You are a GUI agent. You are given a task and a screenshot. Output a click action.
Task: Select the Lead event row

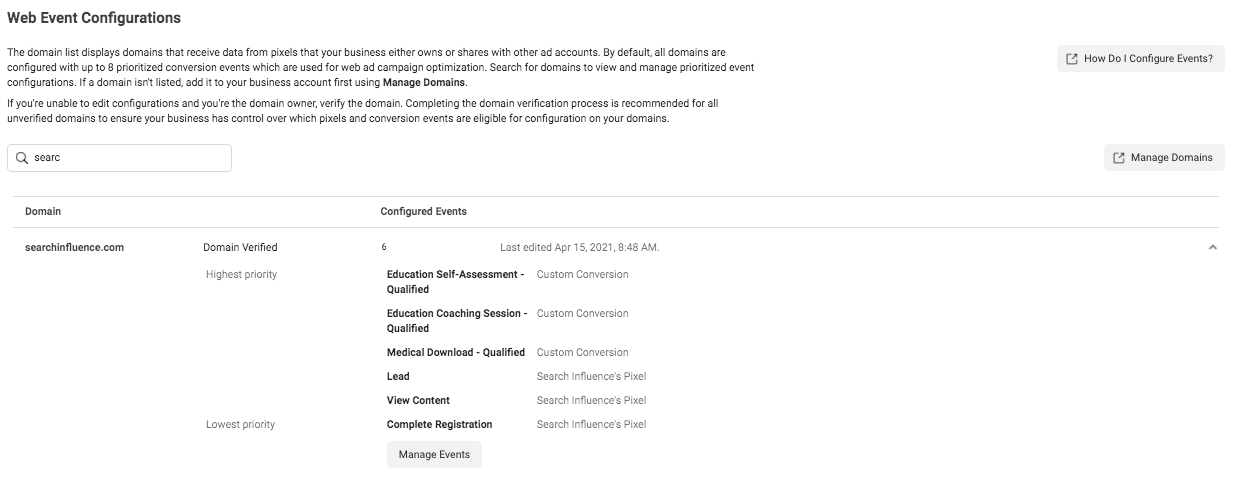tap(398, 376)
